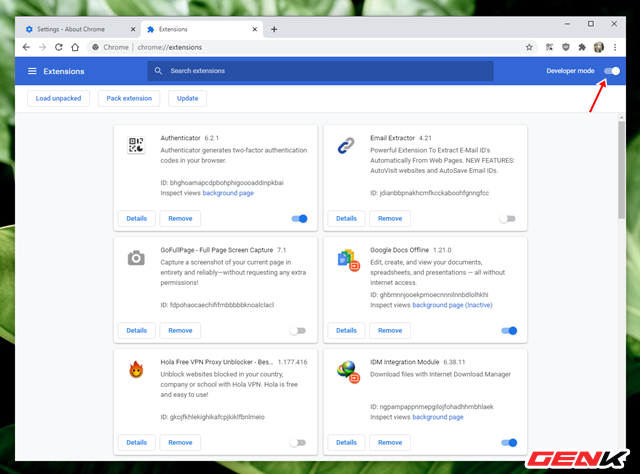Remove the Email Extractor extension

[x=390, y=218]
